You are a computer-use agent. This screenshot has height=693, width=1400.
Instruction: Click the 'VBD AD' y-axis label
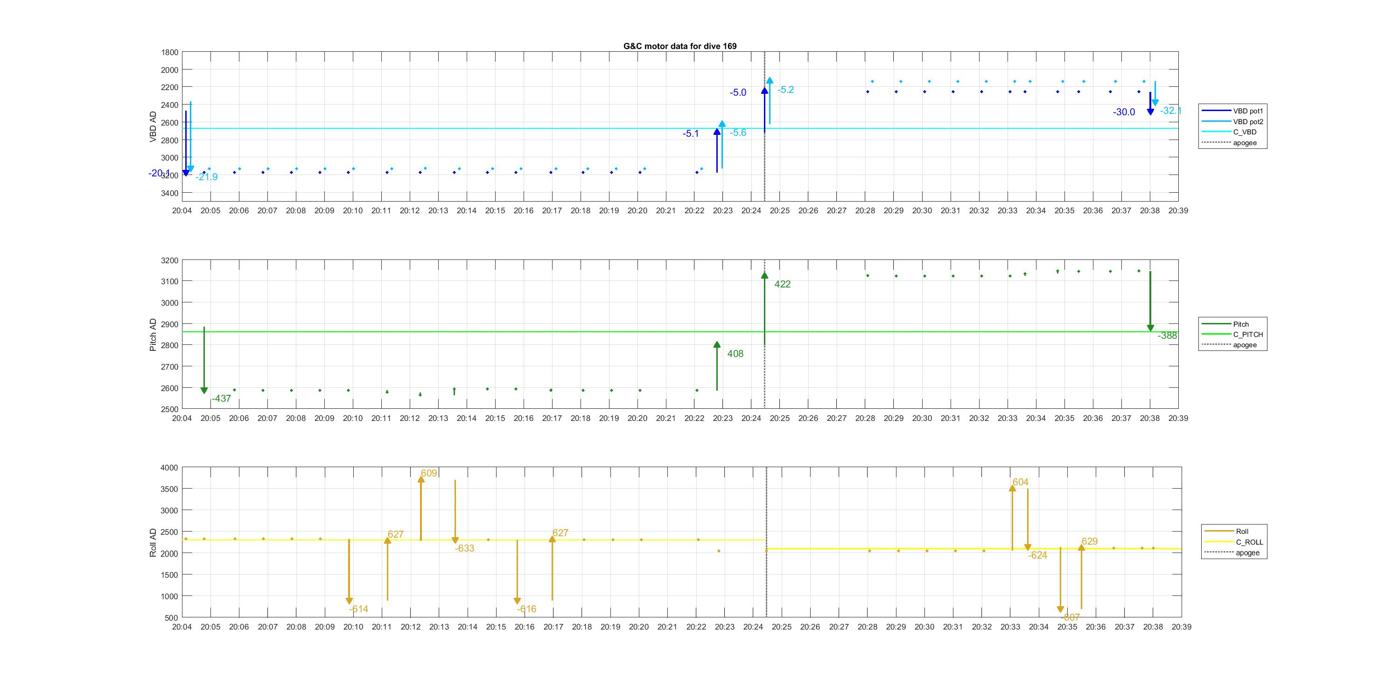click(154, 126)
